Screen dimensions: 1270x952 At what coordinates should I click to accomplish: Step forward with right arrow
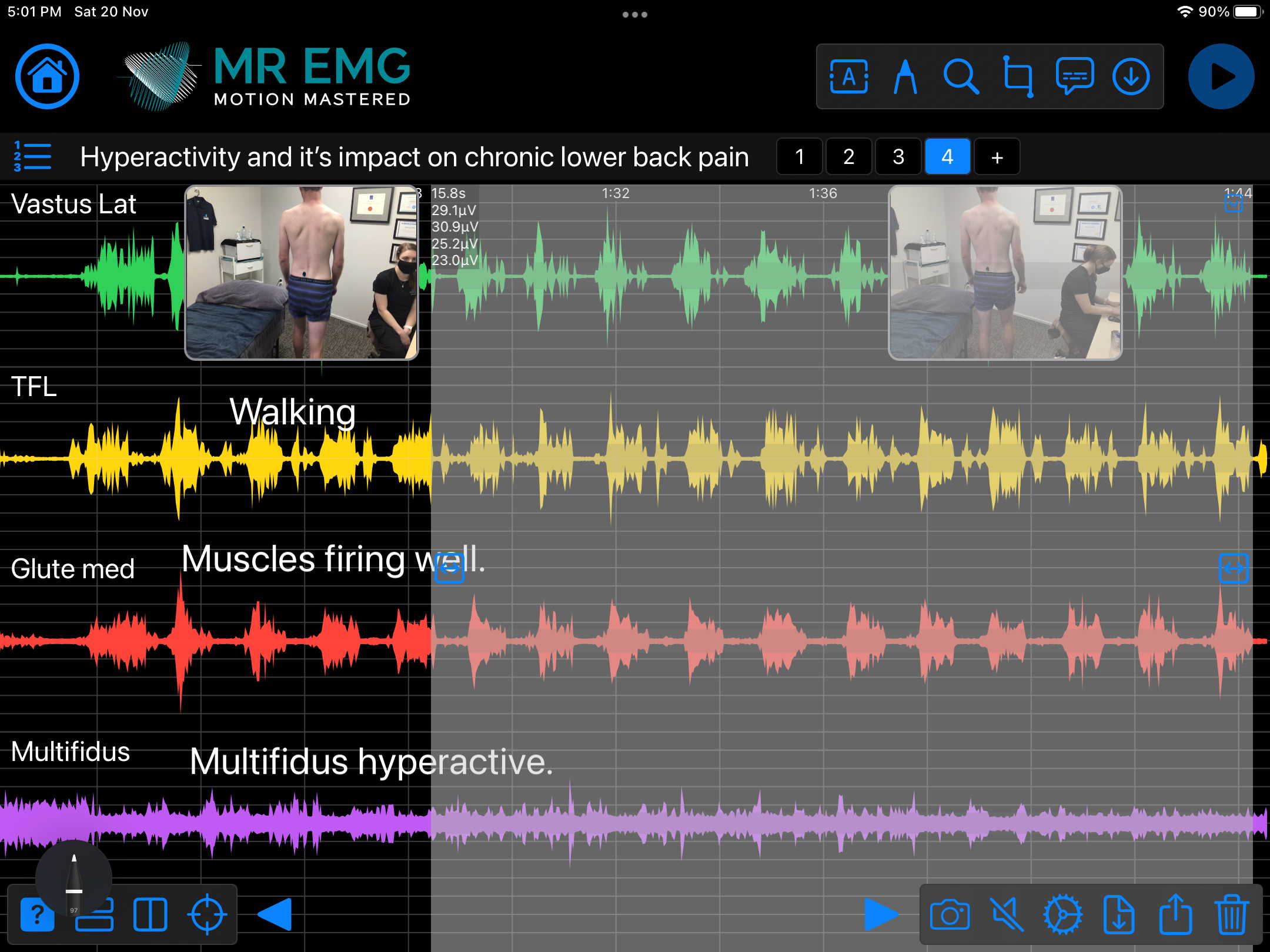tap(881, 914)
